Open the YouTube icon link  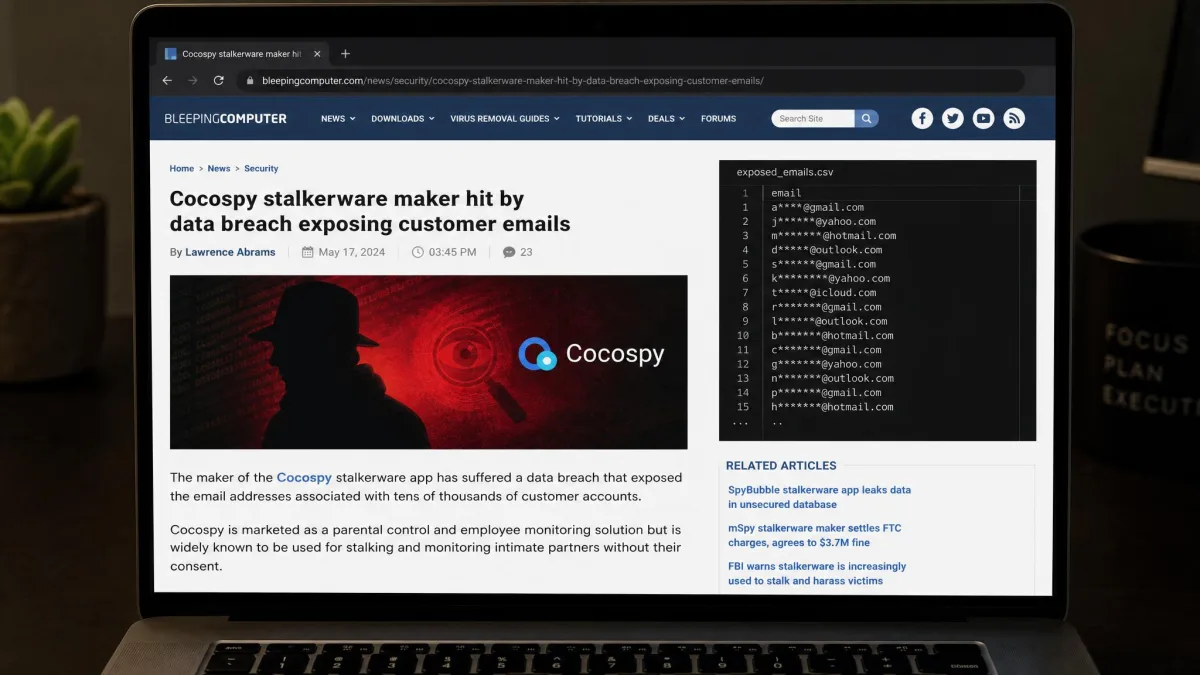tap(984, 118)
